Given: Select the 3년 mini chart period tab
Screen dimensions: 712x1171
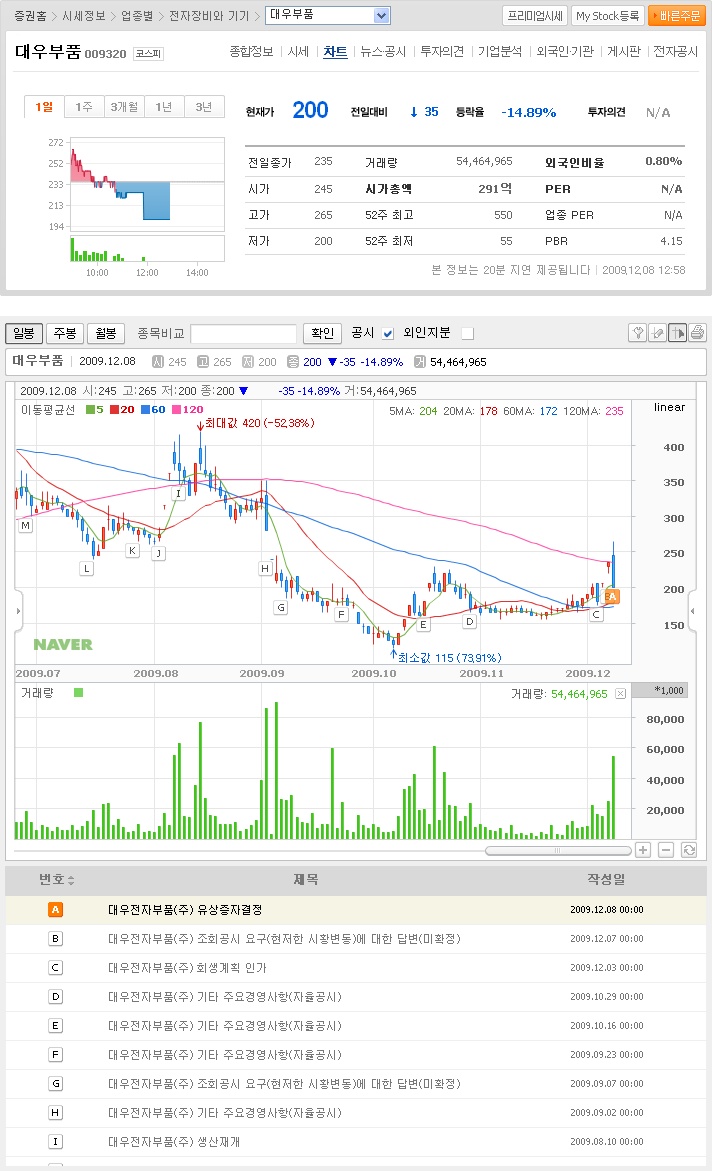Looking at the screenshot, I should click(x=204, y=107).
